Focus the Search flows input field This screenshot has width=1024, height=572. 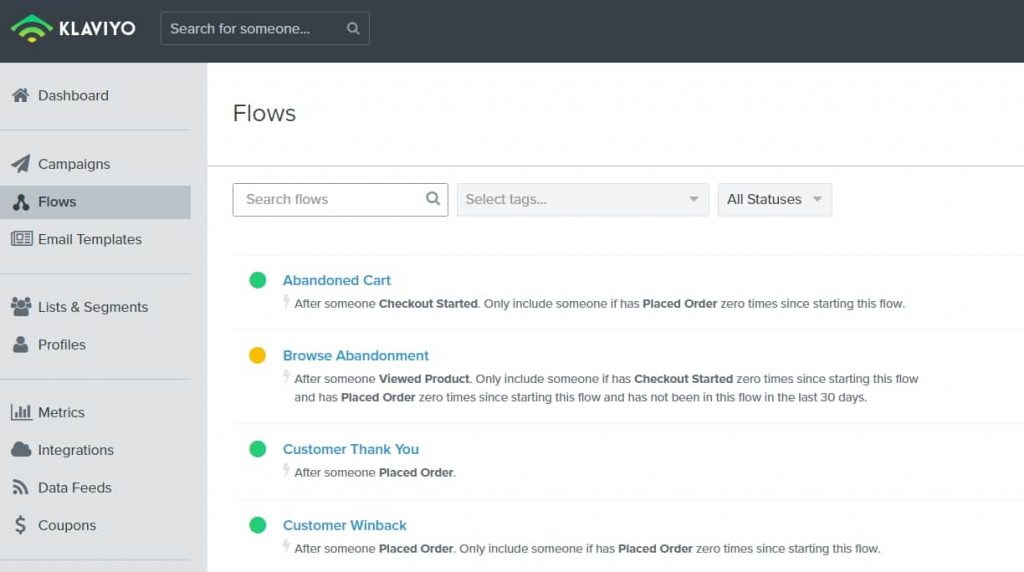[x=330, y=199]
